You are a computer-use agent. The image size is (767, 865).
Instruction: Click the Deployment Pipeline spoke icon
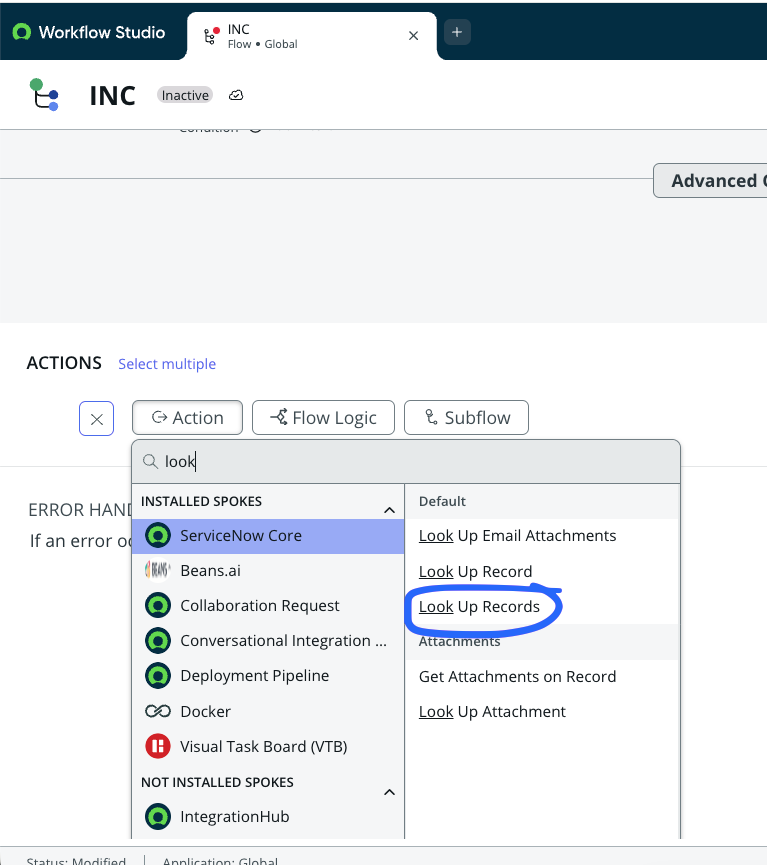(158, 676)
